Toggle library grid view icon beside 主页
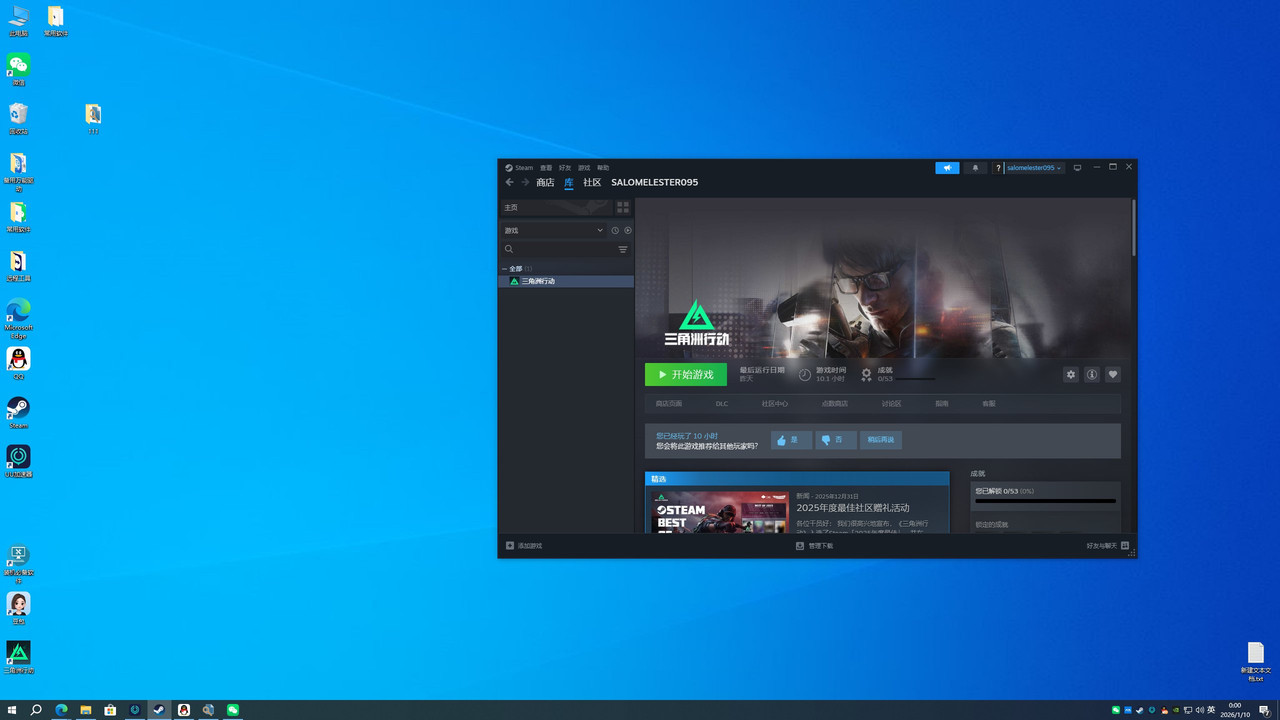The width and height of the screenshot is (1280, 720). (x=623, y=207)
